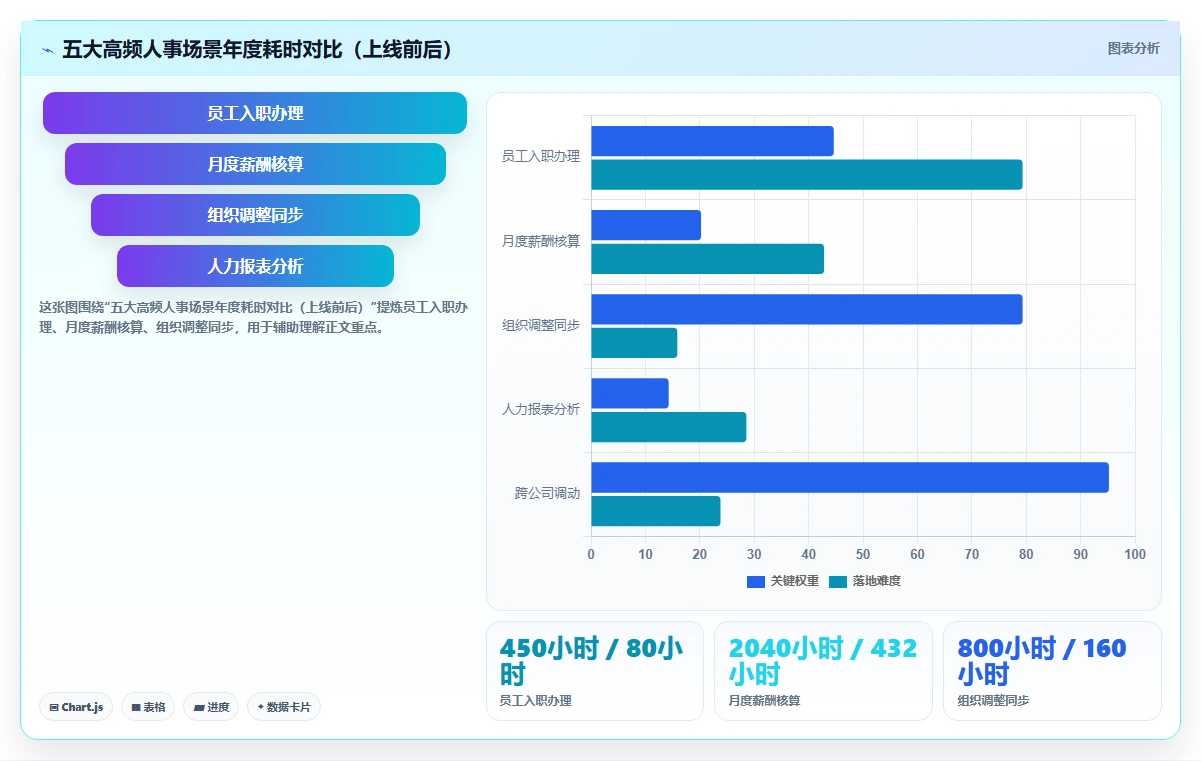Image resolution: width=1201 pixels, height=761 pixels.
Task: Click the 跨公司调动 axis label in chart
Action: click(x=548, y=493)
